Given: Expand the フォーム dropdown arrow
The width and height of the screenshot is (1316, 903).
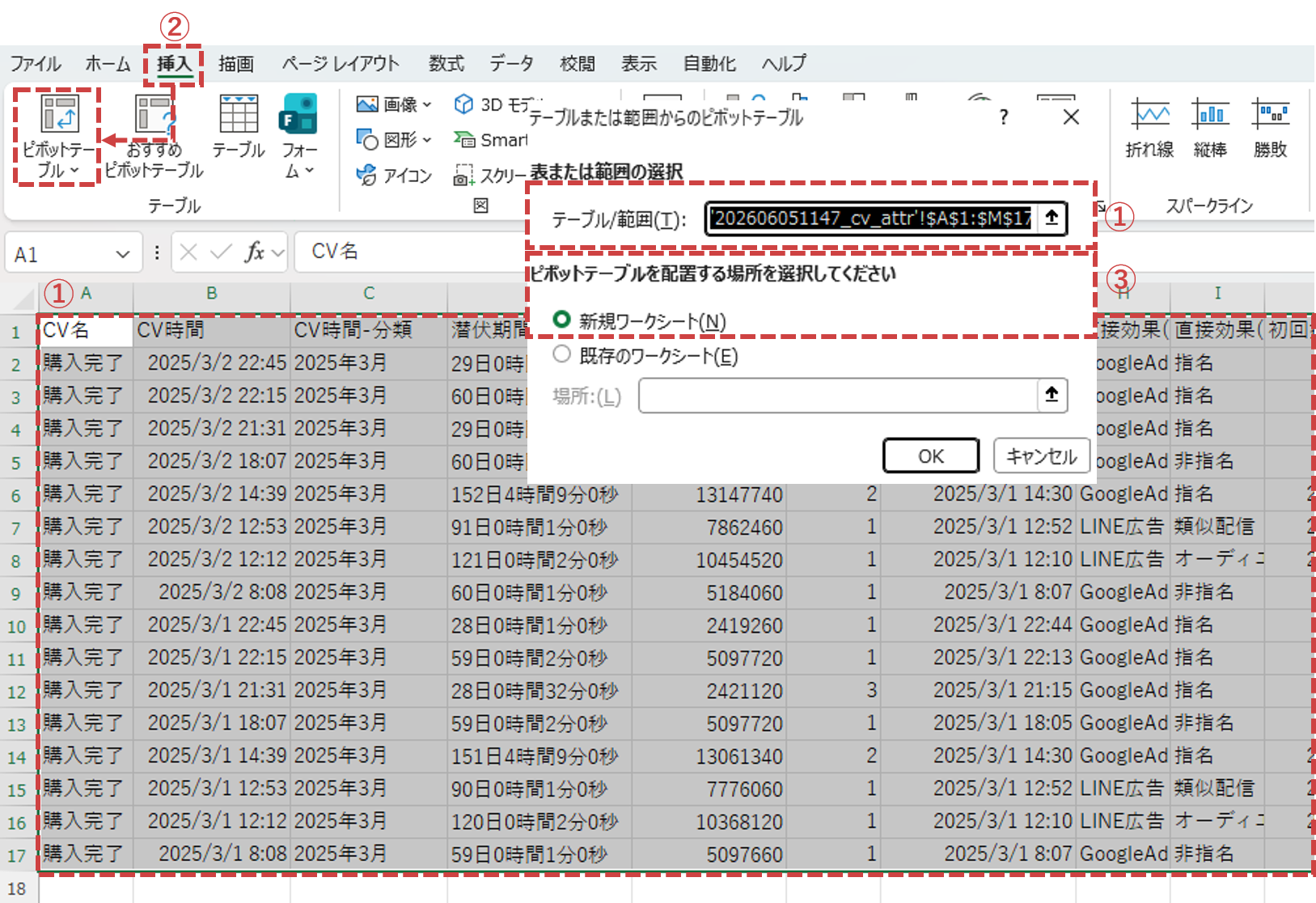Looking at the screenshot, I should pos(308,171).
